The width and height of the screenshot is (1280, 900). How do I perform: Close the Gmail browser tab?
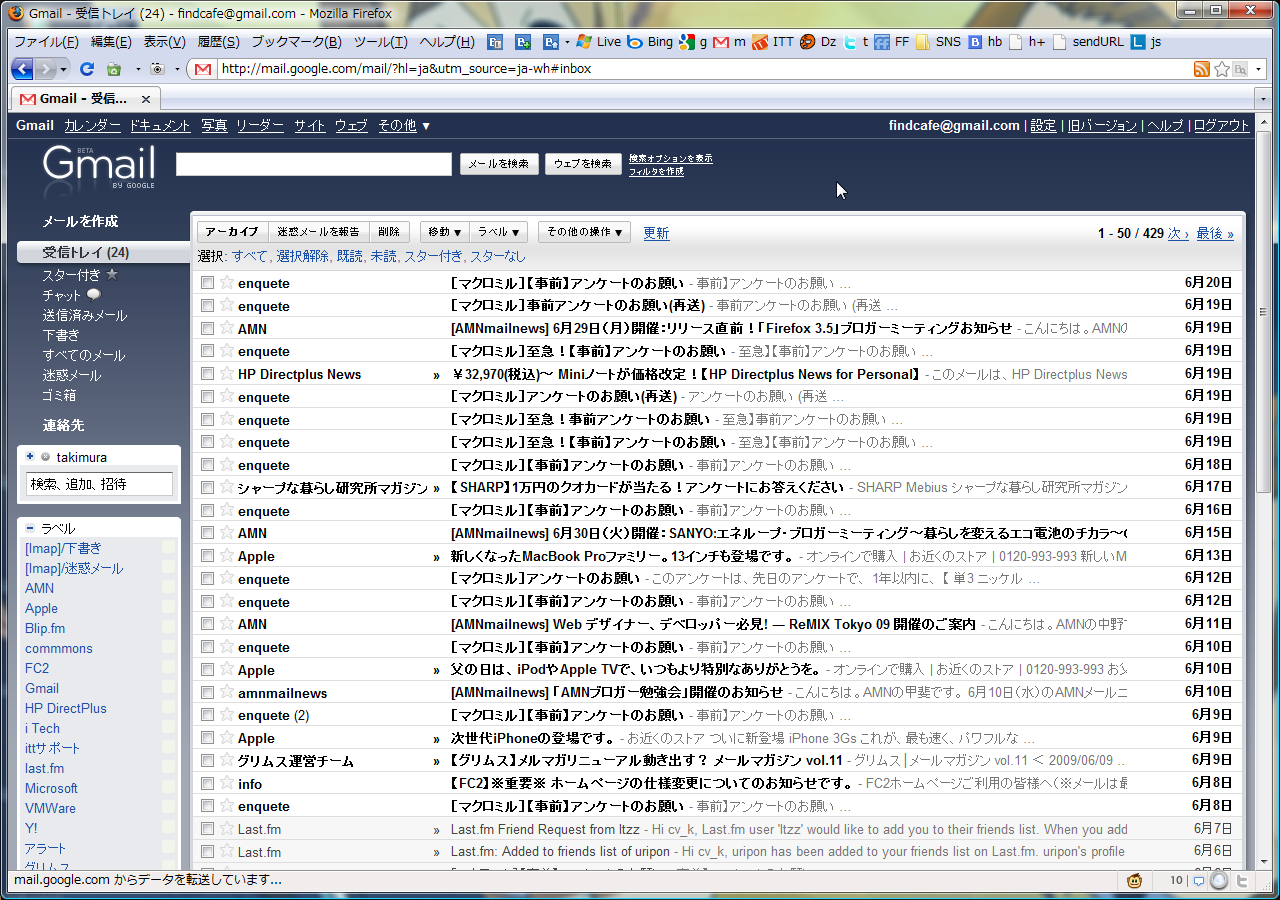point(146,99)
